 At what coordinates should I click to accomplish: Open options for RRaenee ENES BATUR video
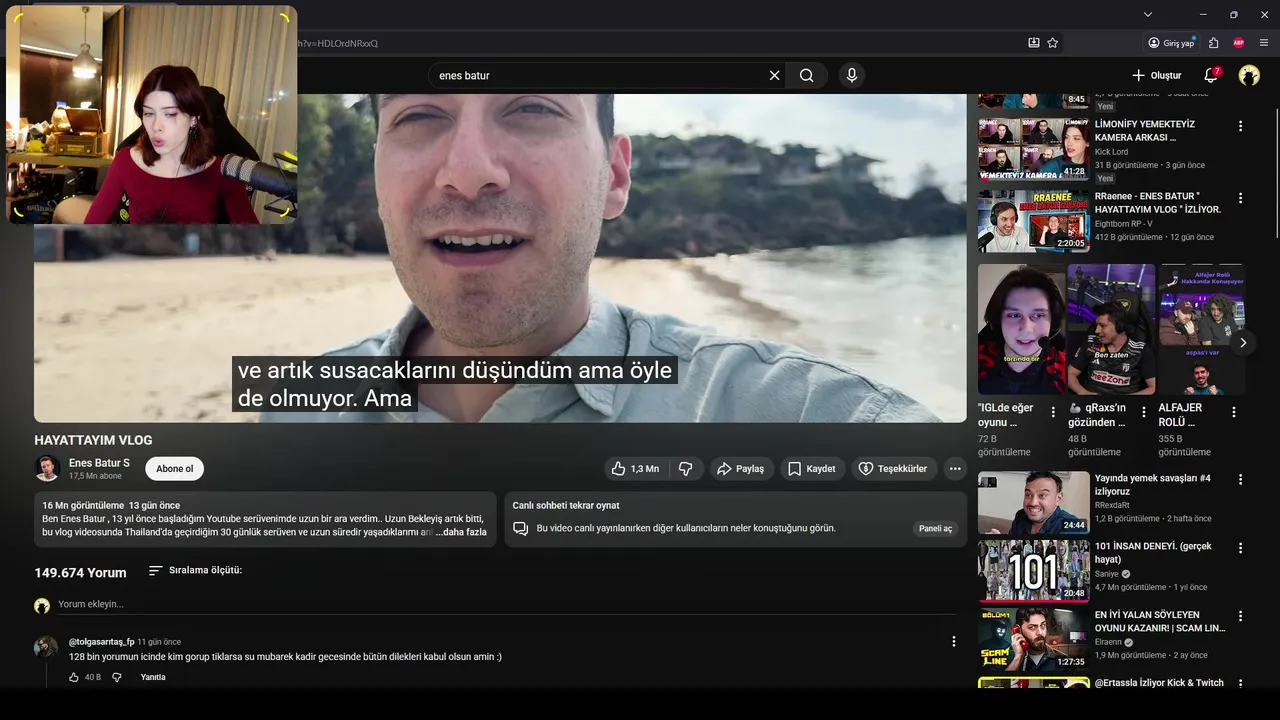[x=1240, y=198]
